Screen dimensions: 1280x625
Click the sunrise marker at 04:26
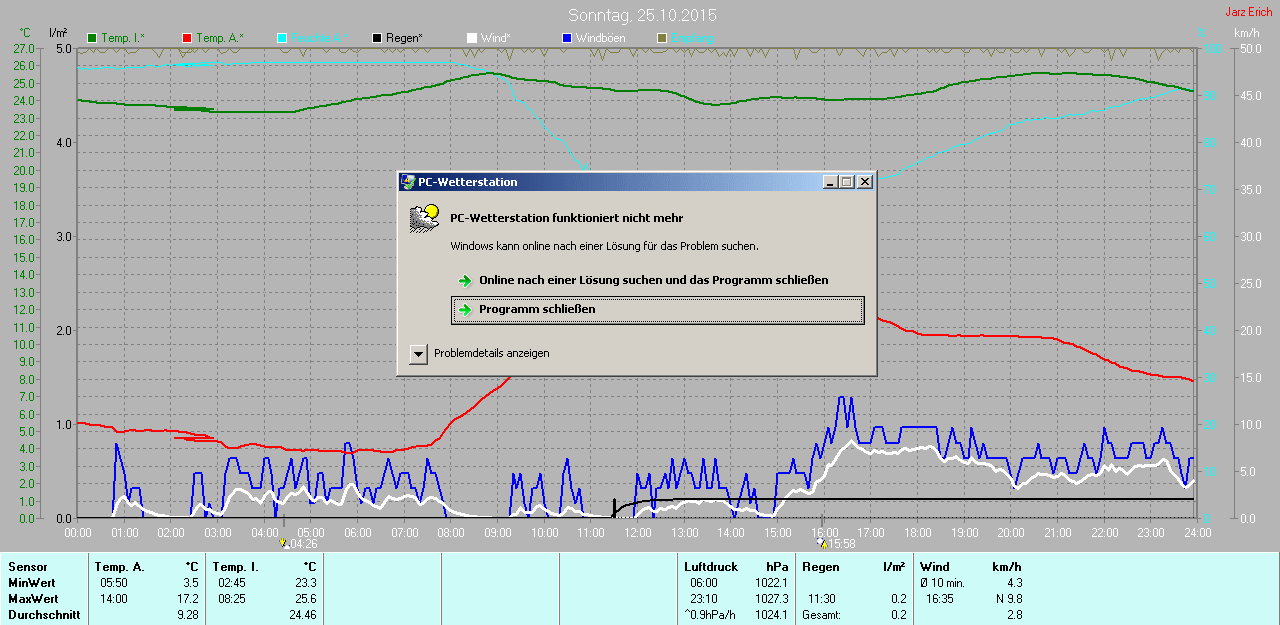coord(285,543)
